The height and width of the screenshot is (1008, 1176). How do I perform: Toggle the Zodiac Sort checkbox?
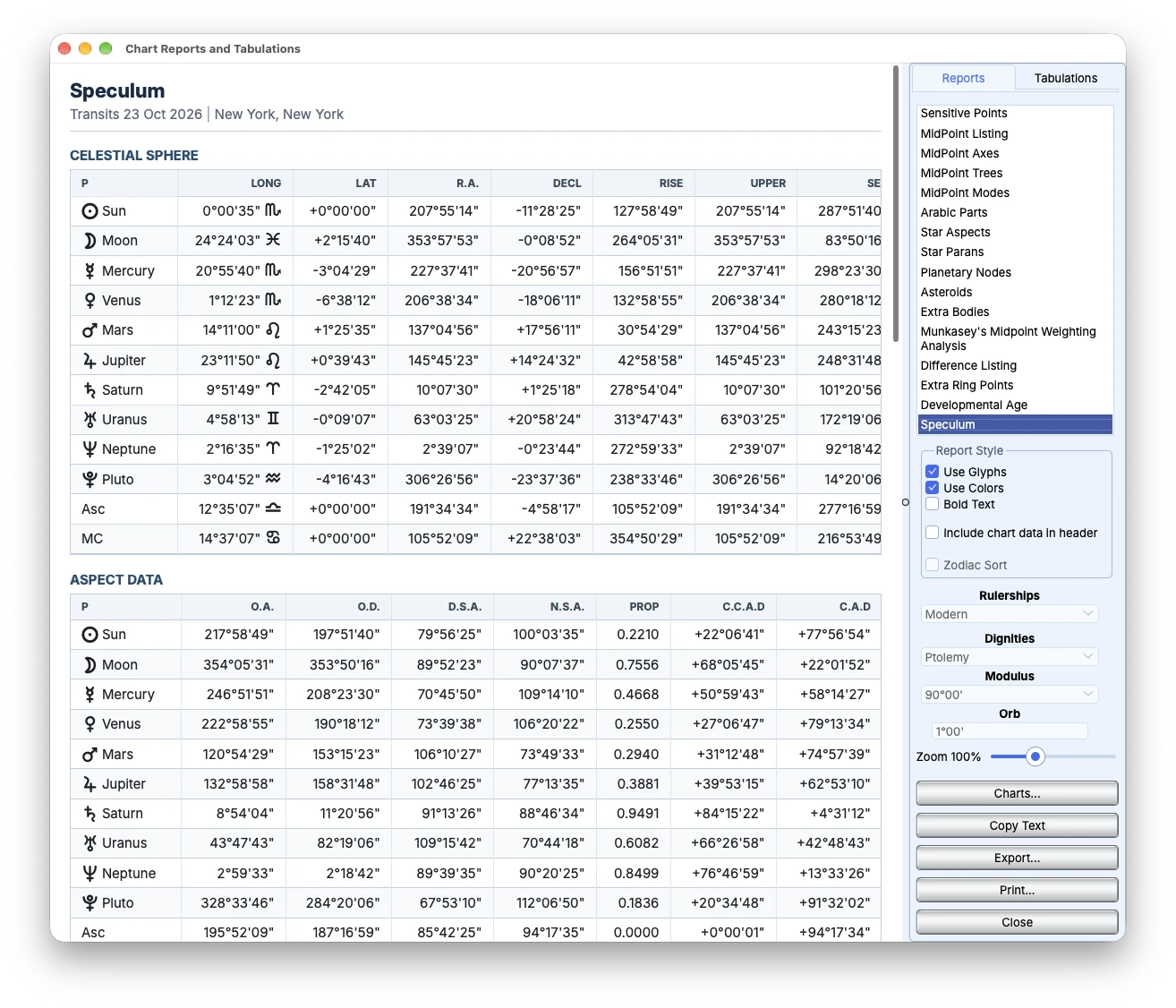[932, 565]
